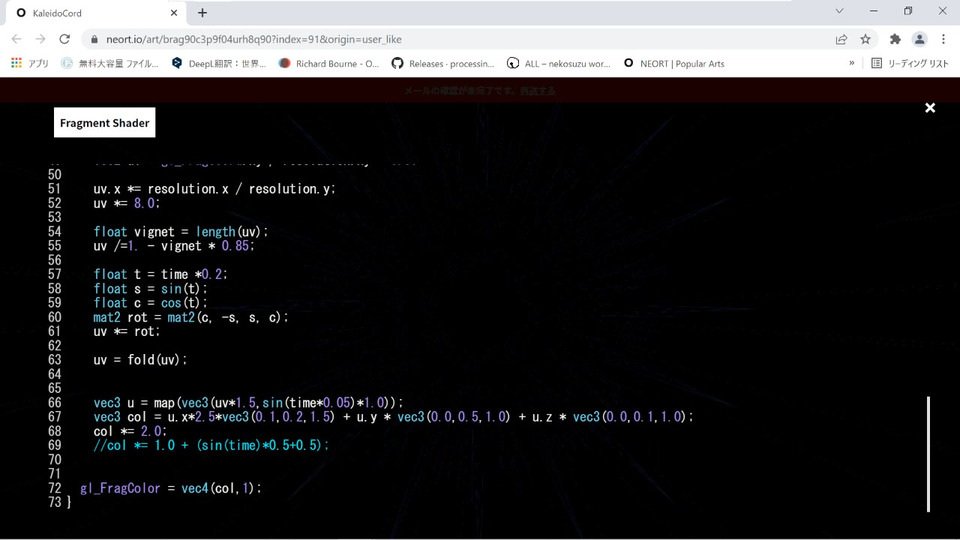Click the 'uv /=1. - vignet * 0.85;' line
This screenshot has width=960, height=540.
[173, 246]
